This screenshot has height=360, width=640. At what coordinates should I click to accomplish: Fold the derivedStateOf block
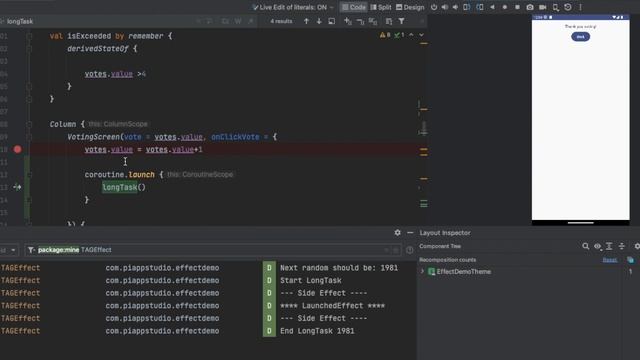29,49
